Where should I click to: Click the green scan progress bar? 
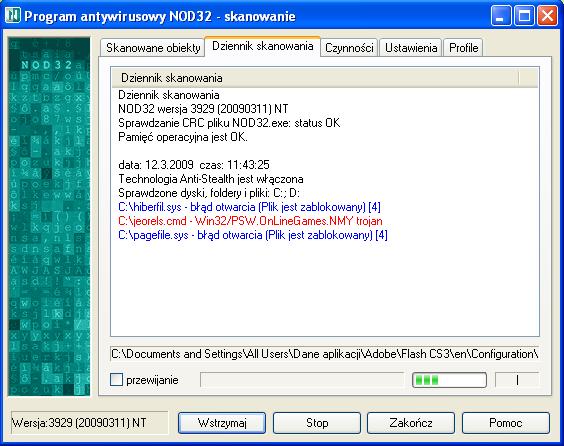point(449,380)
